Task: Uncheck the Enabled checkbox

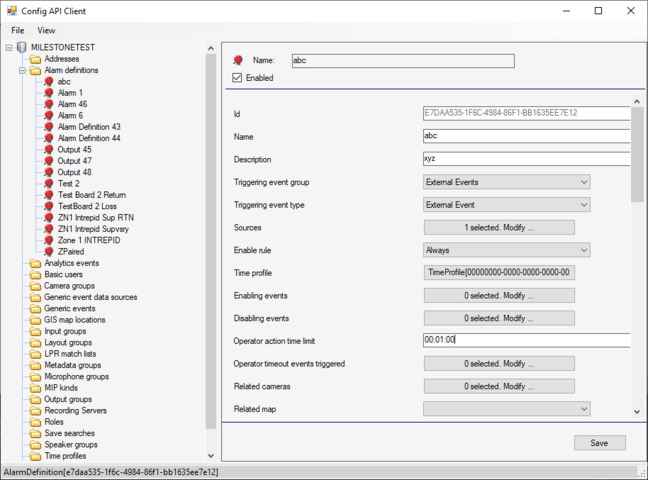Action: (237, 78)
